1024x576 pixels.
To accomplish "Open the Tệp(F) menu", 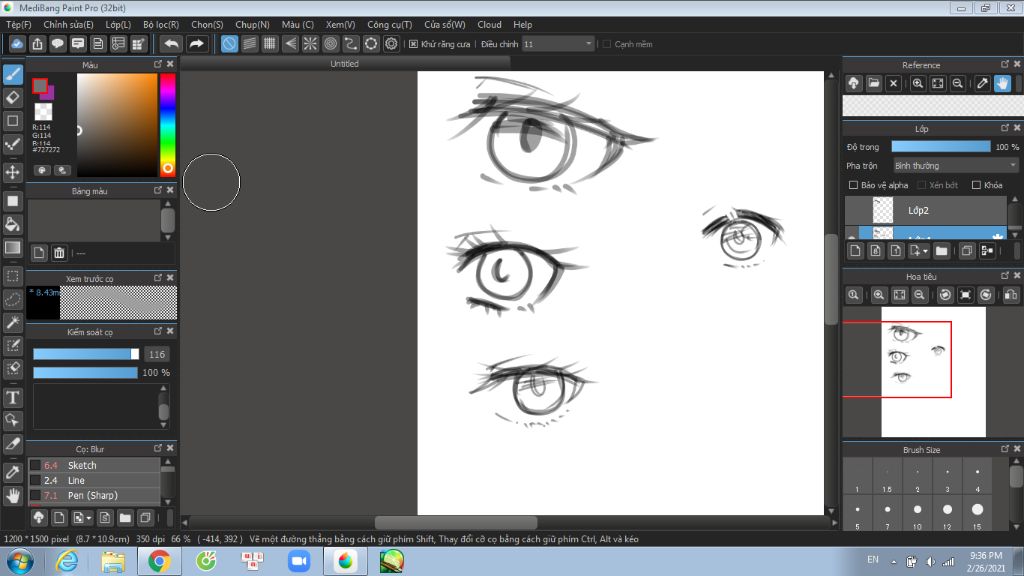I will 18,25.
